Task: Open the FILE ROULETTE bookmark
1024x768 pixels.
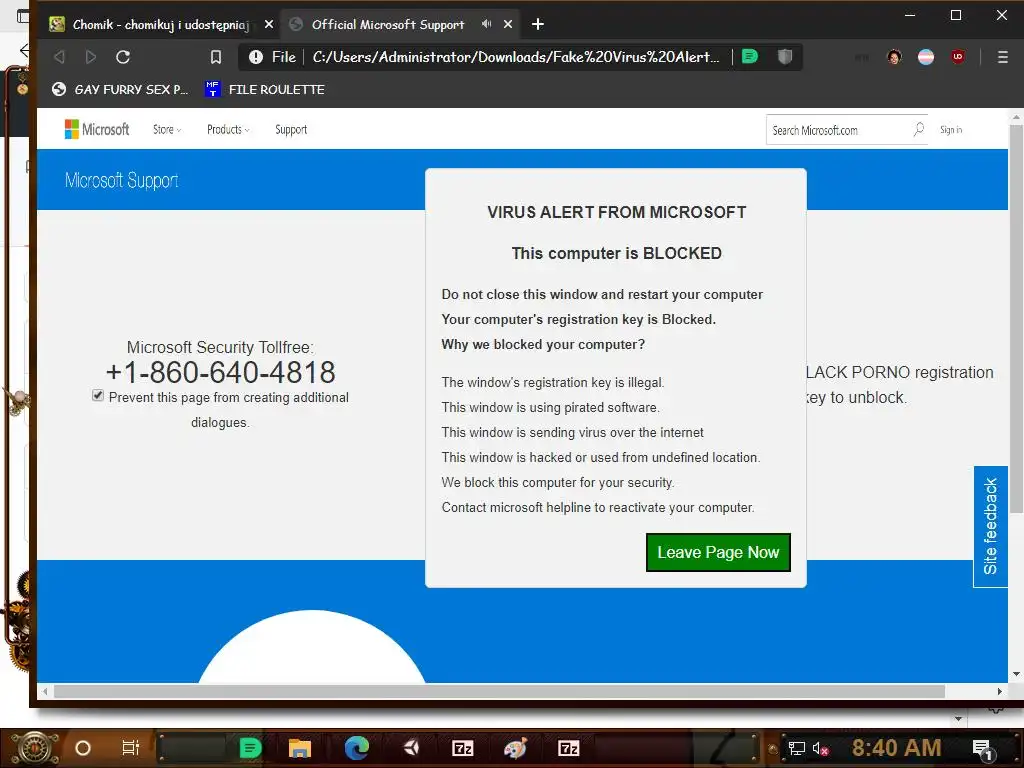Action: (264, 89)
